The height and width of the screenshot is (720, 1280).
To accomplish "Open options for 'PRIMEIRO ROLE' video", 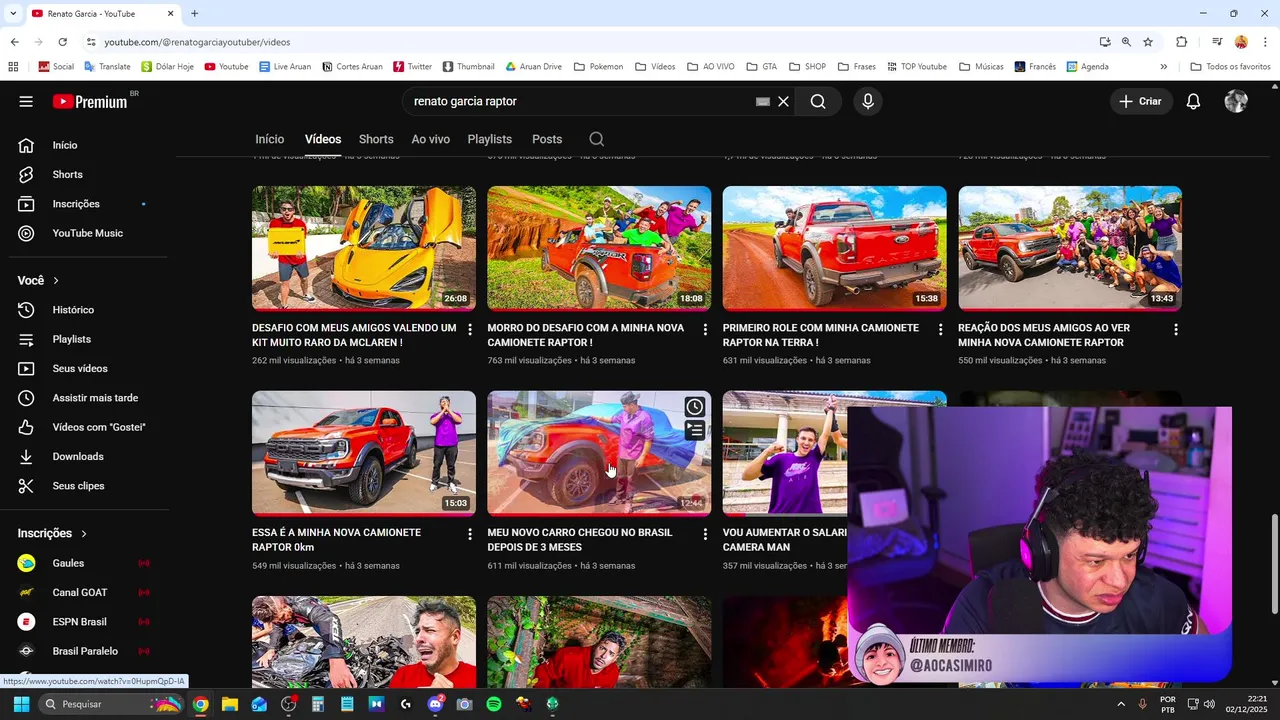I will (x=940, y=329).
